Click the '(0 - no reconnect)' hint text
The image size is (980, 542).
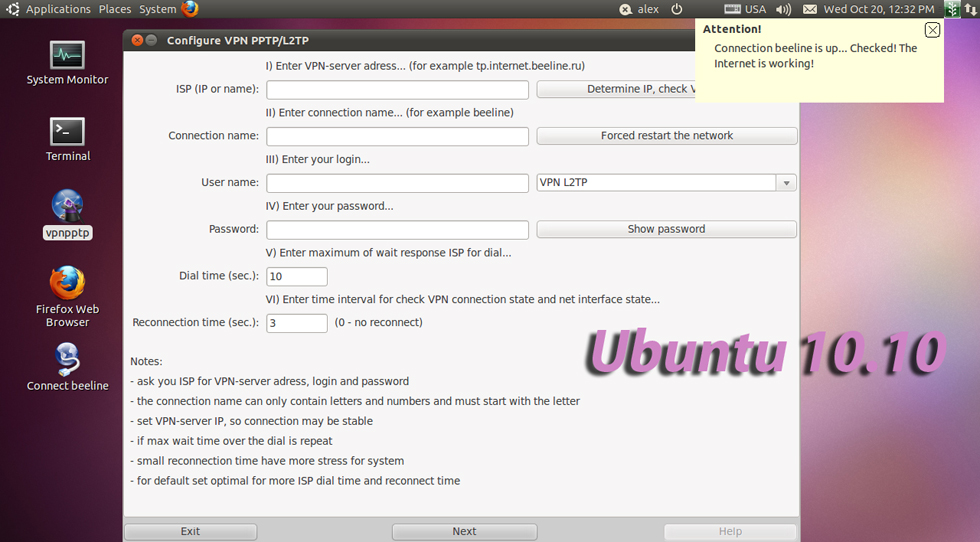tap(378, 323)
